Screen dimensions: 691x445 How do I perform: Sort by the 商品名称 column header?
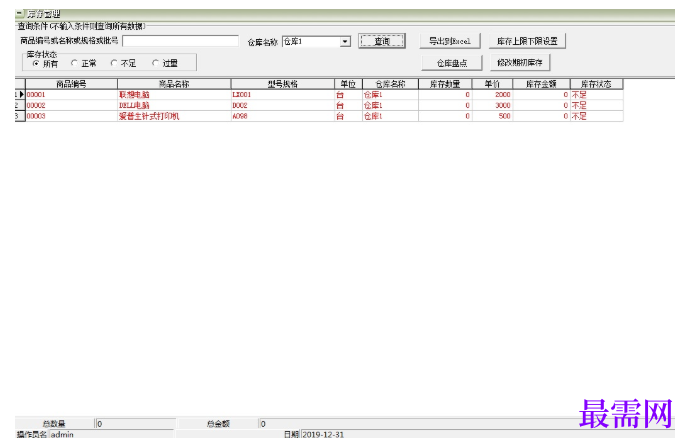pos(174,84)
